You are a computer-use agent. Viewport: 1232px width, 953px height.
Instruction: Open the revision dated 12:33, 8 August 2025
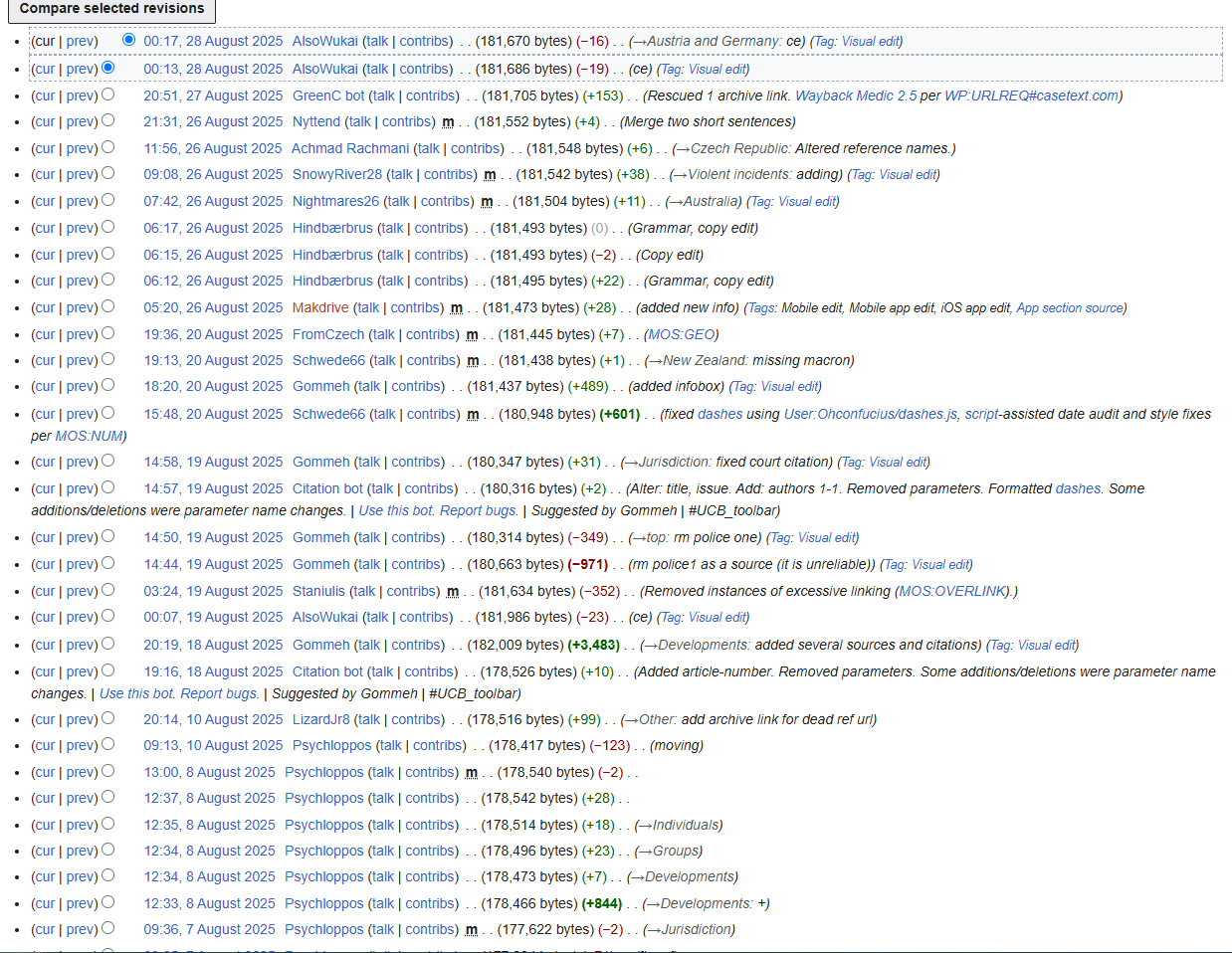click(209, 903)
